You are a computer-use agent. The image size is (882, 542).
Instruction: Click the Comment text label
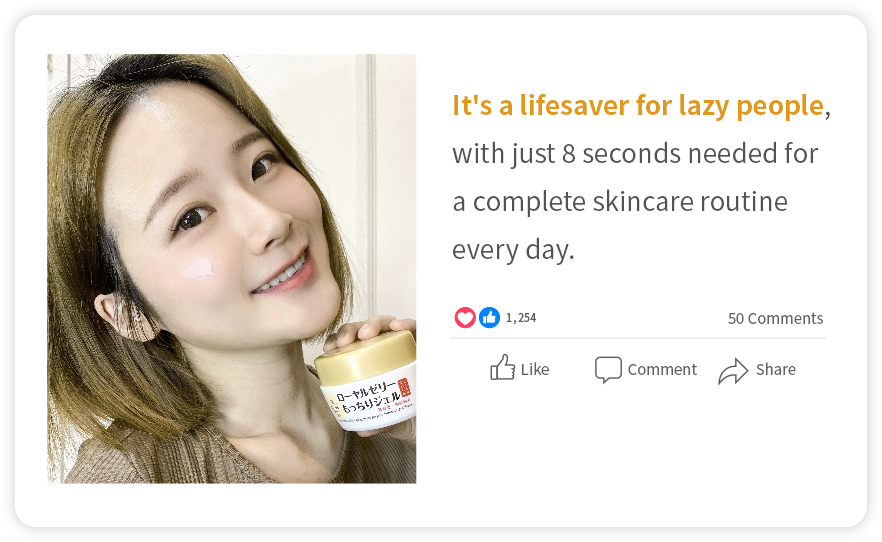(x=662, y=369)
